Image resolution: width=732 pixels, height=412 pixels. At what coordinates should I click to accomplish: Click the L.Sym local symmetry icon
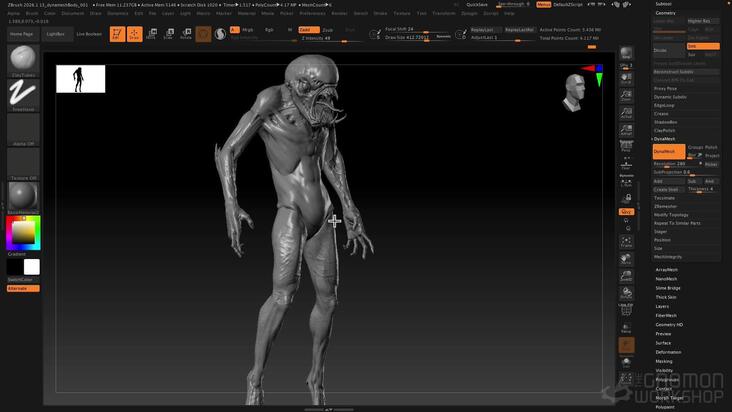[x=626, y=182]
